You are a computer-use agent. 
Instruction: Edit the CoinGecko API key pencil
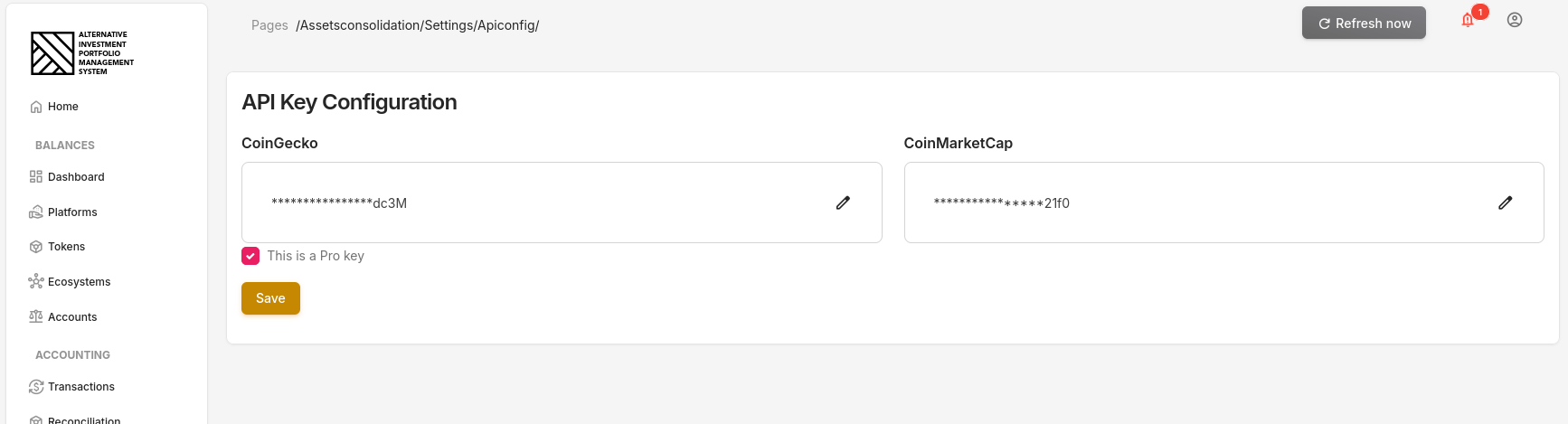tap(843, 203)
